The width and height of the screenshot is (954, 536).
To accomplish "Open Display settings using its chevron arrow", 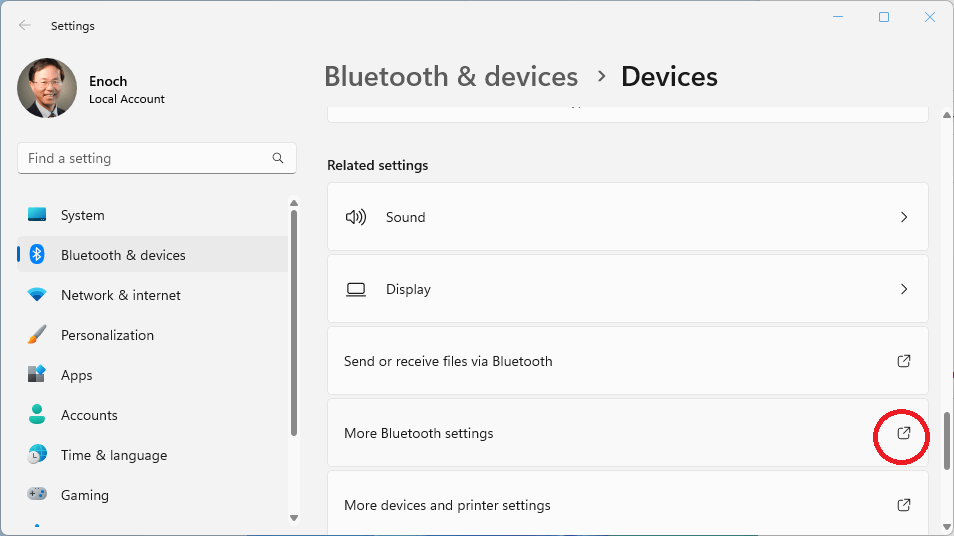I will (x=903, y=289).
